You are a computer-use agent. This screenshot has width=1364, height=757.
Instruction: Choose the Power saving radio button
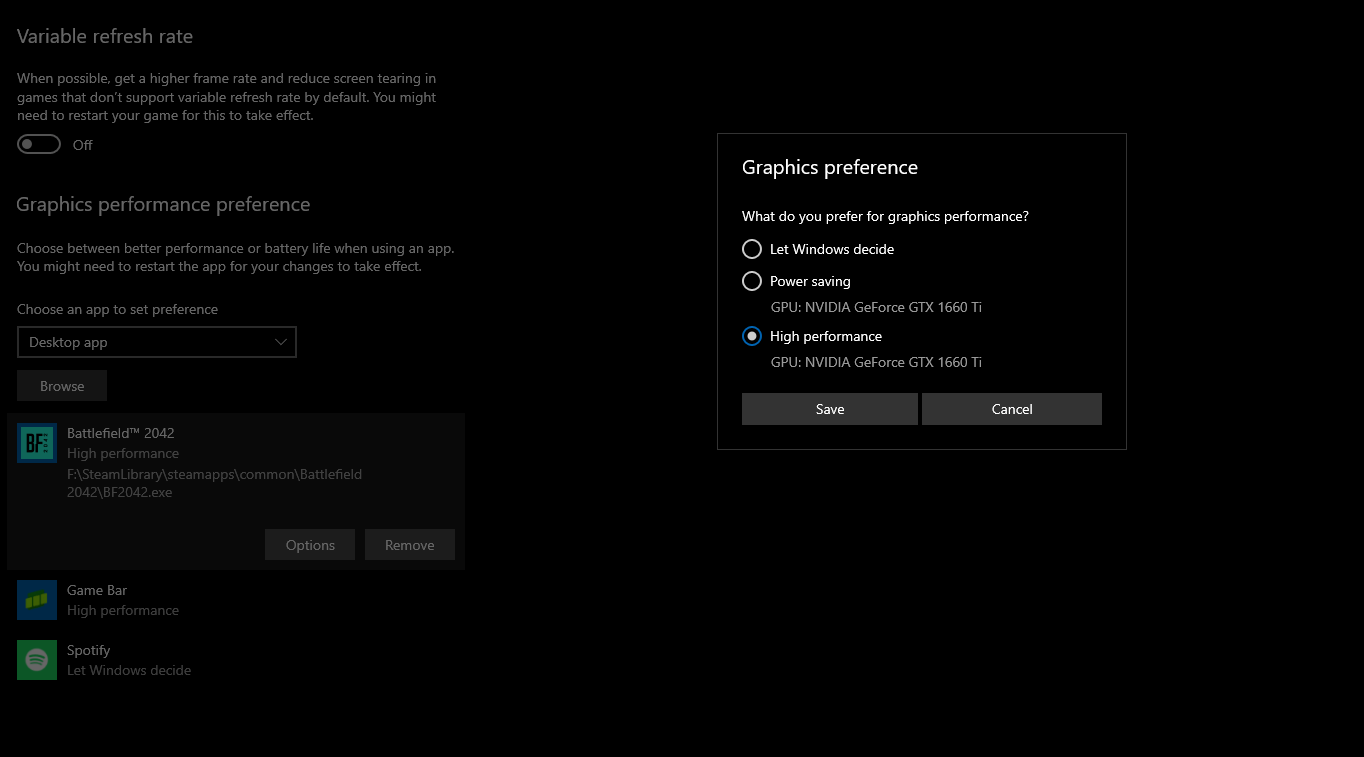[x=752, y=281]
